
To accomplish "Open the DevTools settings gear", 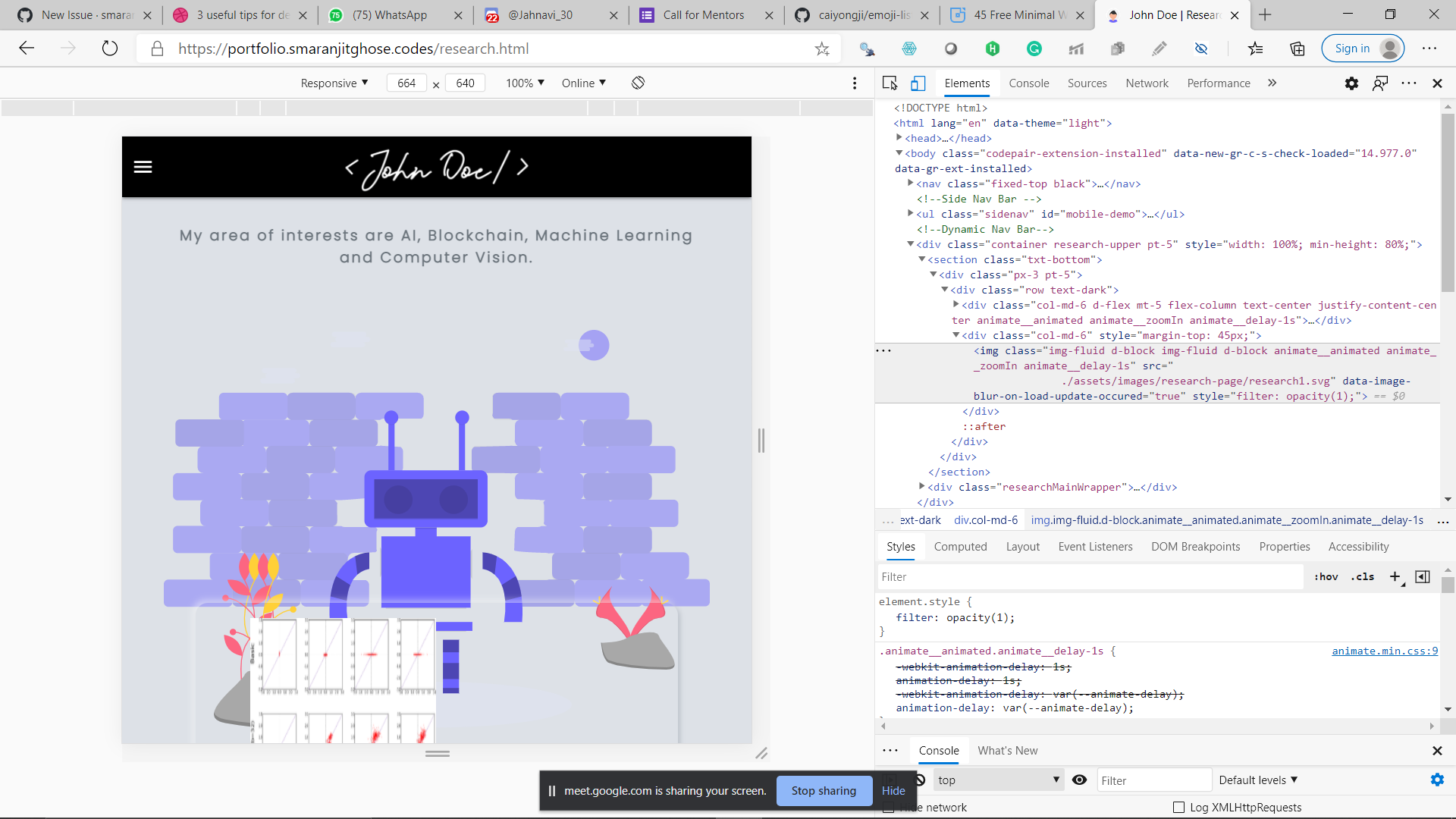I will click(x=1351, y=83).
